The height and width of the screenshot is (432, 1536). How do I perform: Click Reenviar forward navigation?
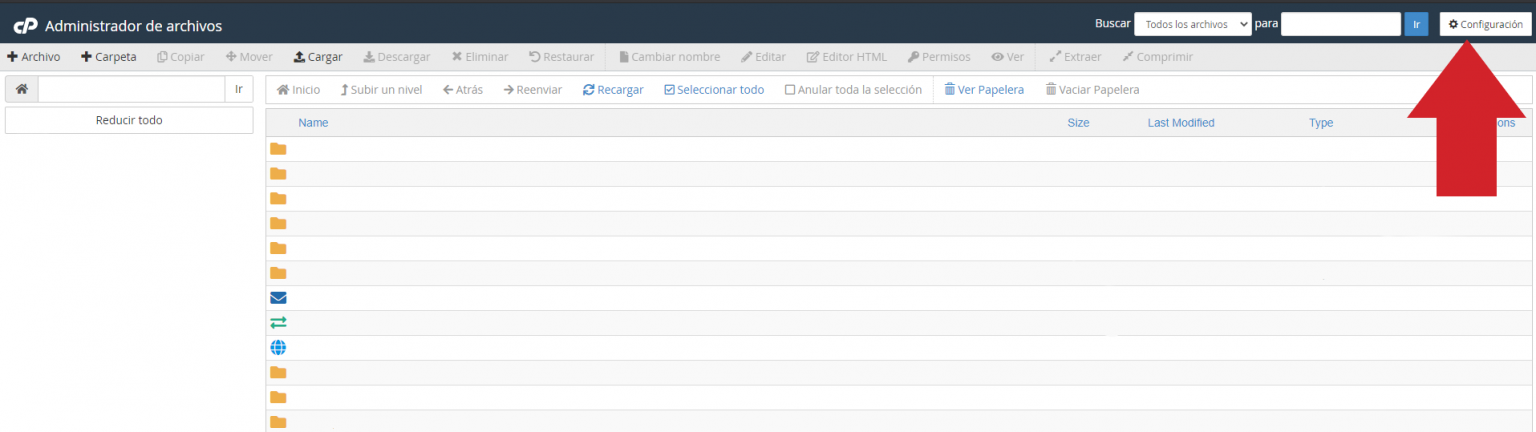(533, 90)
